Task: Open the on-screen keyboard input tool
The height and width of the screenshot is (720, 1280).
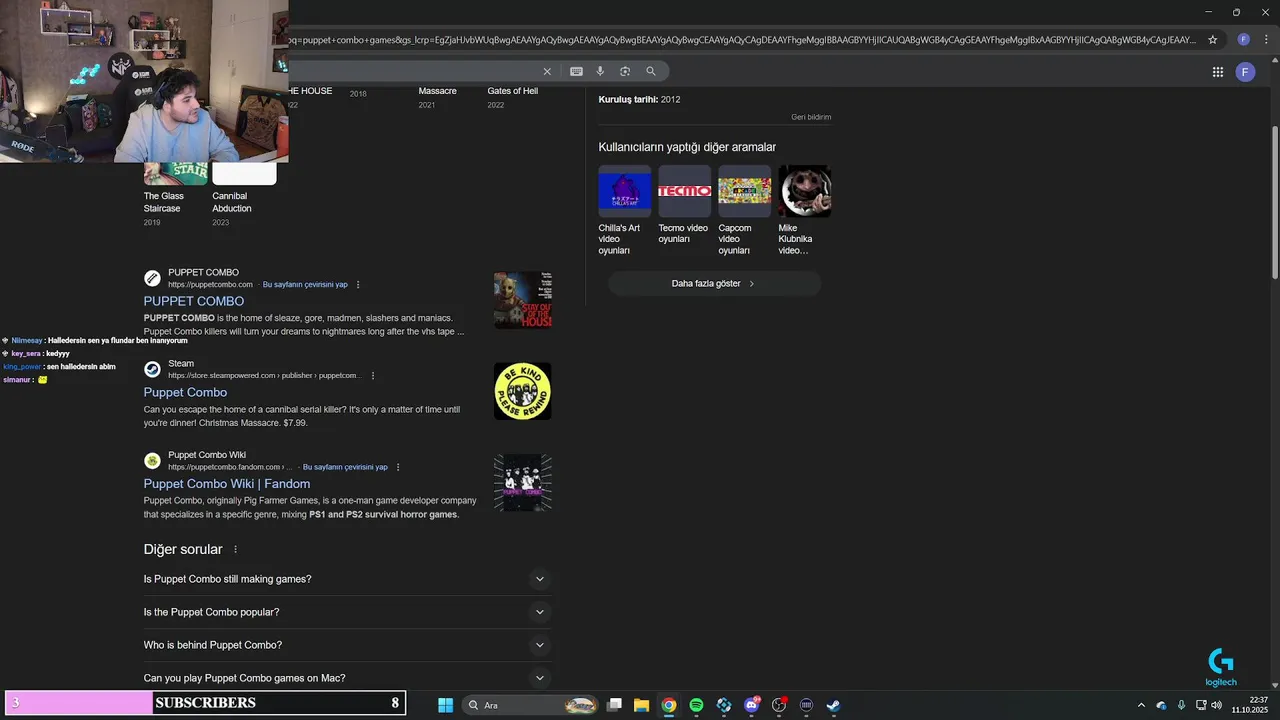Action: (576, 71)
